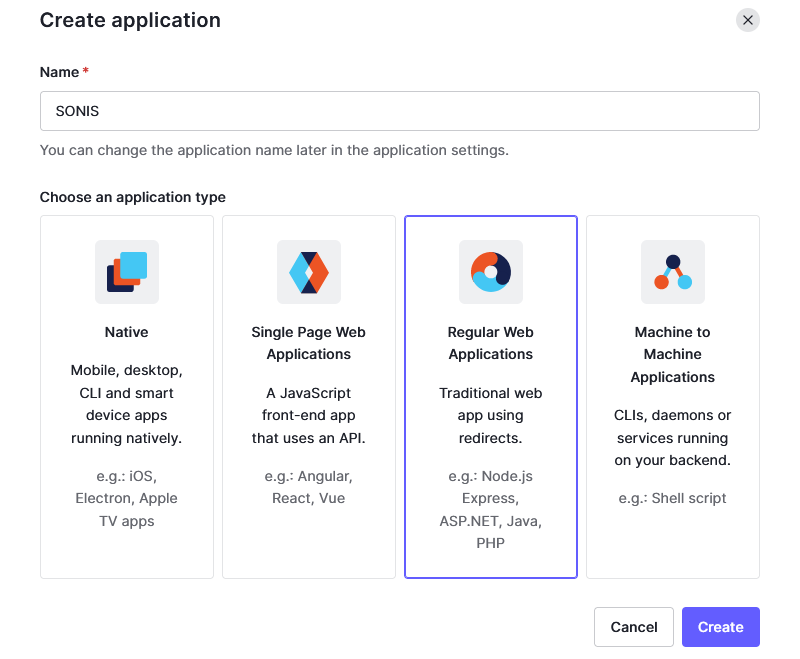Click the "A JavaScript front-end app" description
Image resolution: width=800 pixels, height=659 pixels.
pos(309,415)
